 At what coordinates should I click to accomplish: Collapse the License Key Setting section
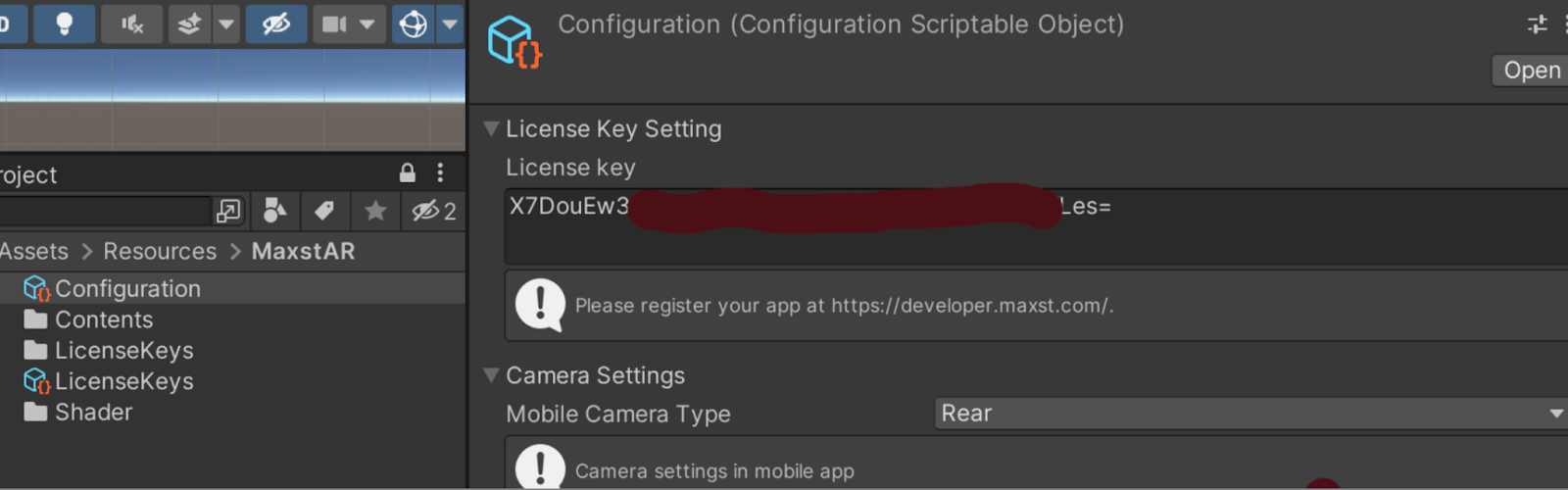[492, 128]
